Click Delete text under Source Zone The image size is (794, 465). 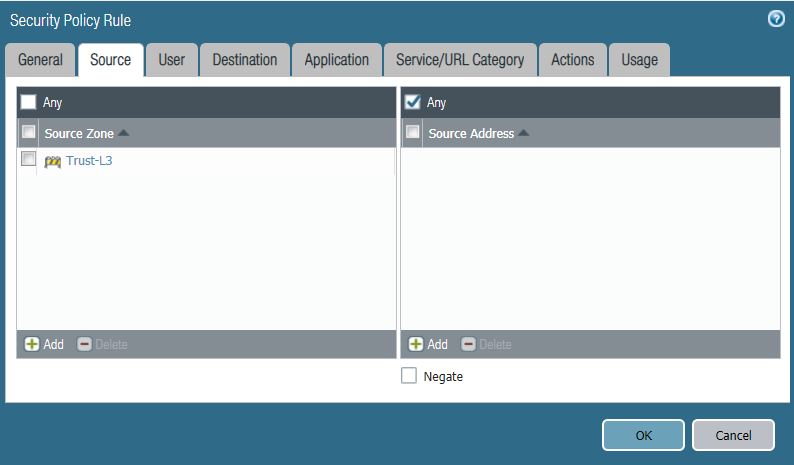(111, 344)
